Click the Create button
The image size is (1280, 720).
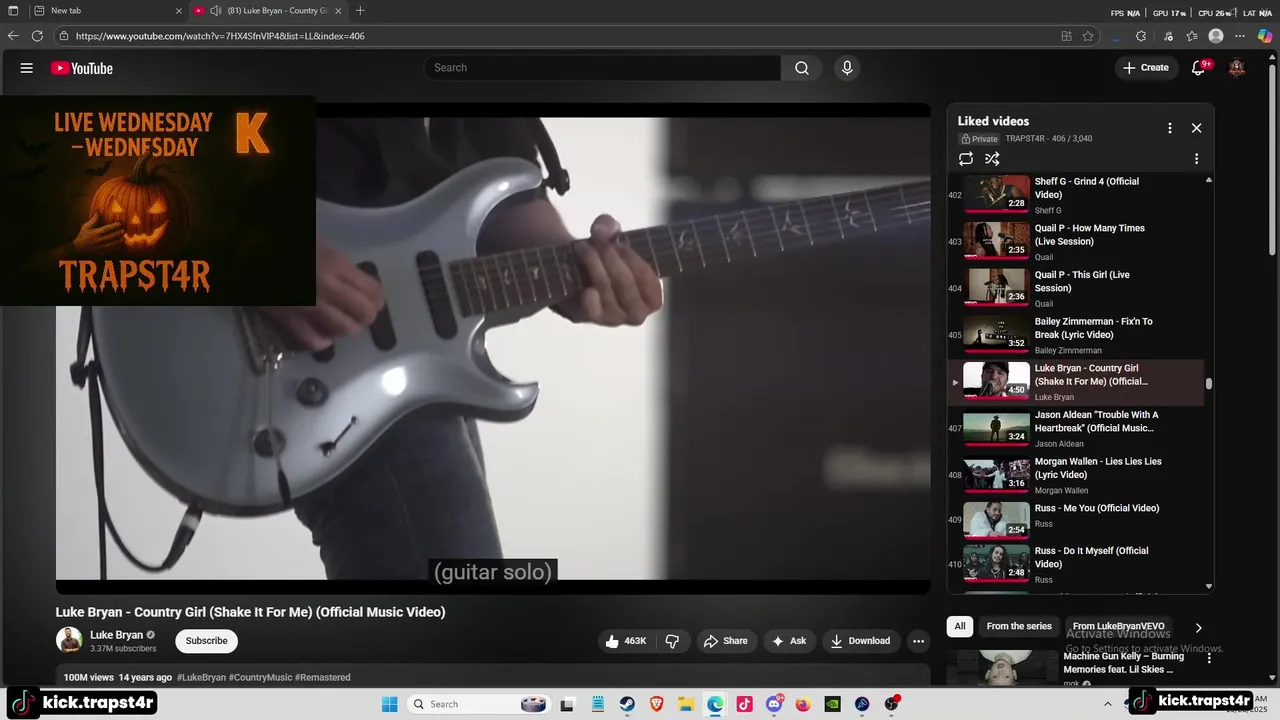pos(1145,68)
